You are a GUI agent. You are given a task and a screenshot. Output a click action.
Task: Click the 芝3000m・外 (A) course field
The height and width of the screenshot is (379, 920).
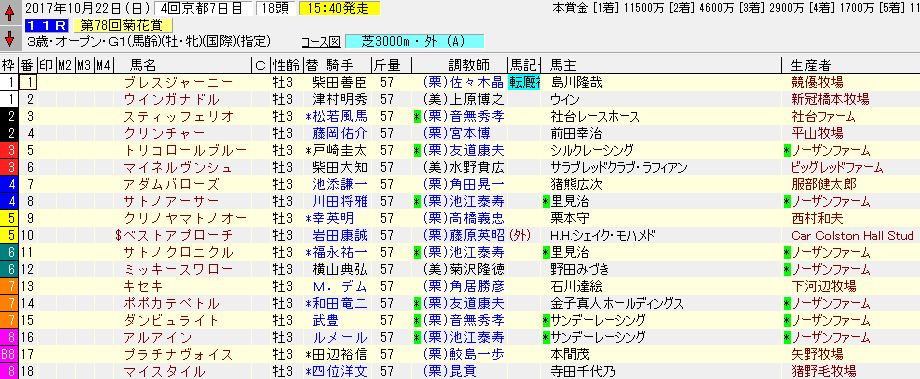click(x=415, y=42)
